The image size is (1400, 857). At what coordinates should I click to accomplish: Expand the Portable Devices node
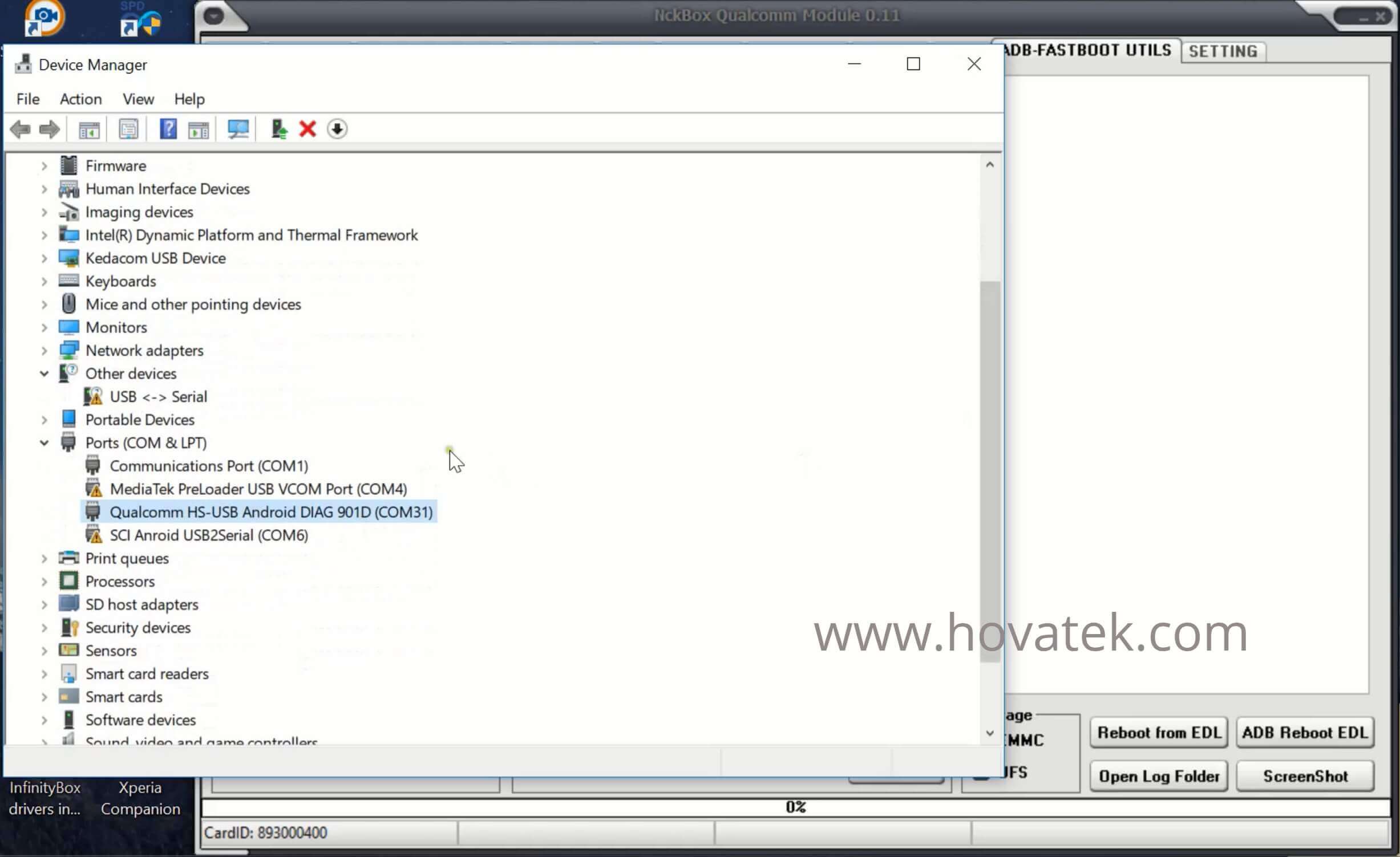[x=44, y=420]
